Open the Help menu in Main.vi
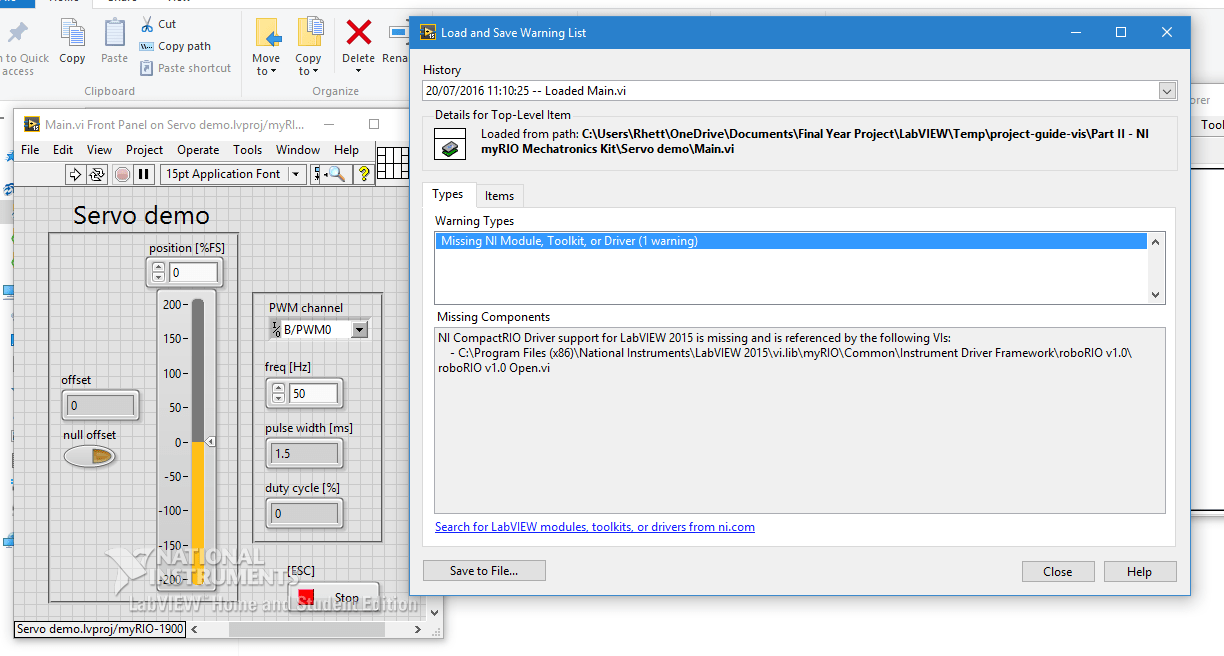The height and width of the screenshot is (656, 1224). click(346, 150)
